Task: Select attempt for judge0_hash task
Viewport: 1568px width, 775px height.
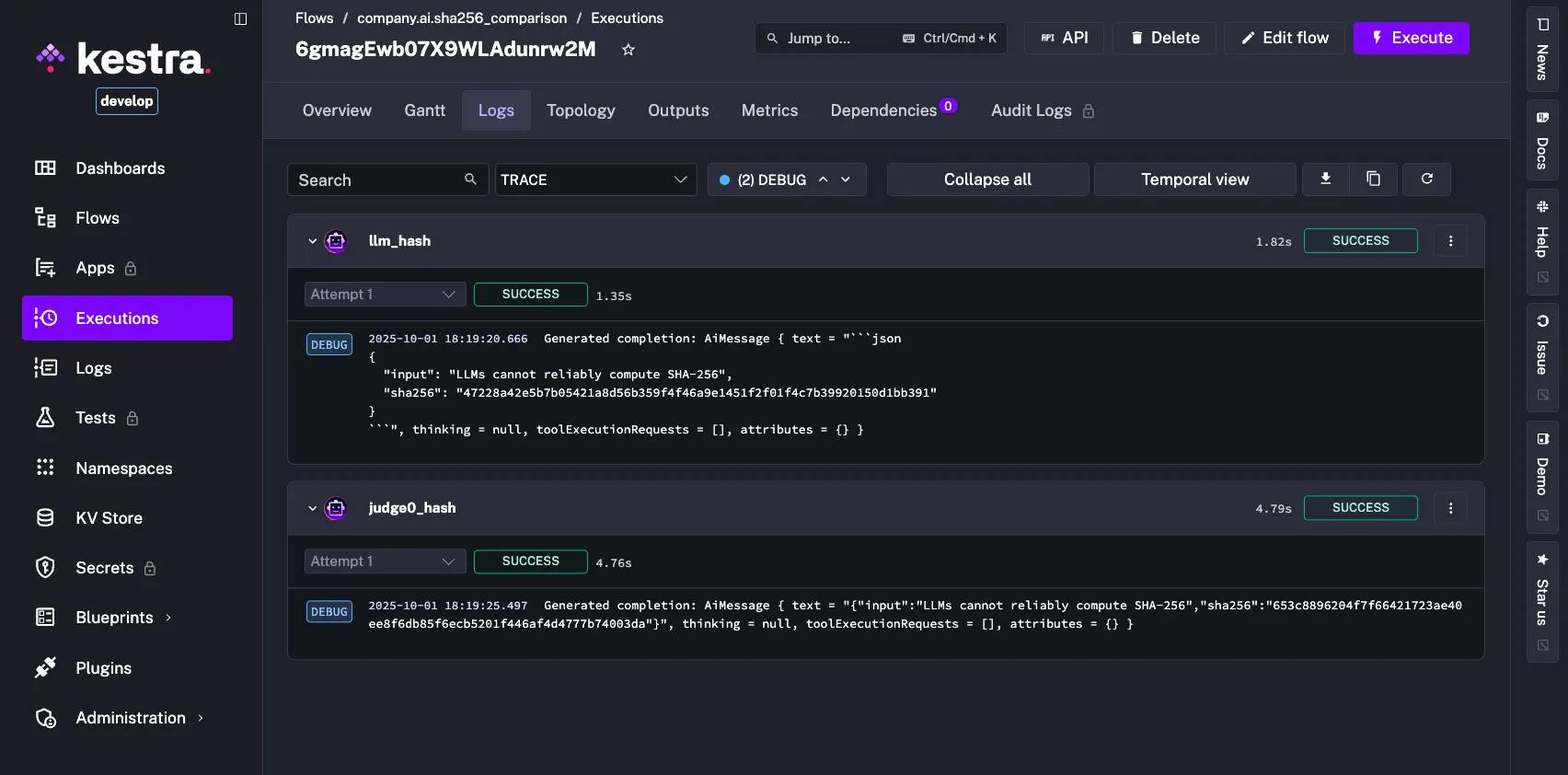Action: tap(384, 561)
